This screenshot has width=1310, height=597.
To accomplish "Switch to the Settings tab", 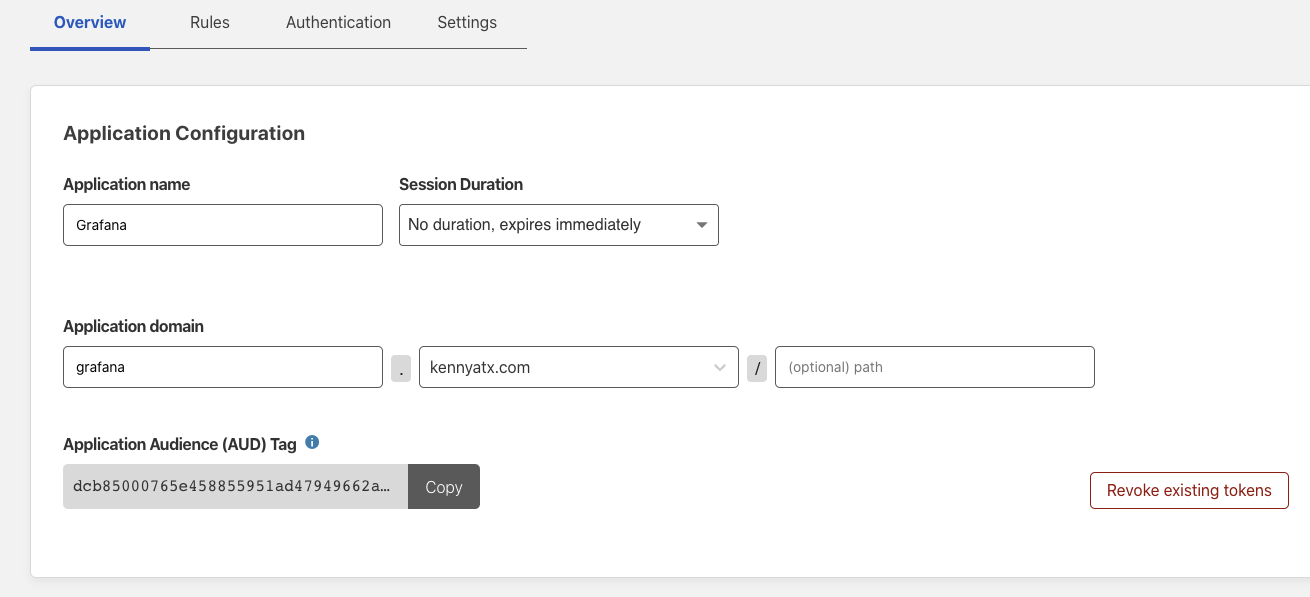I will (x=467, y=22).
